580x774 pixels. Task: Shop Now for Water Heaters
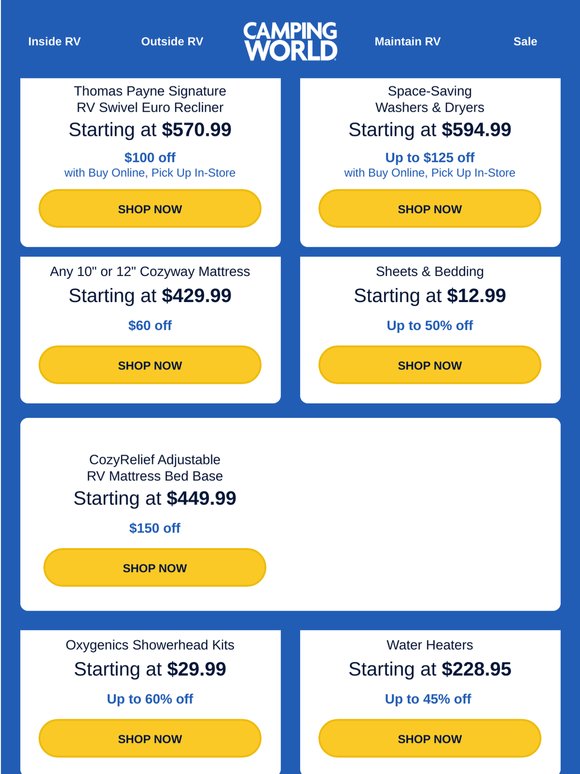click(x=430, y=738)
